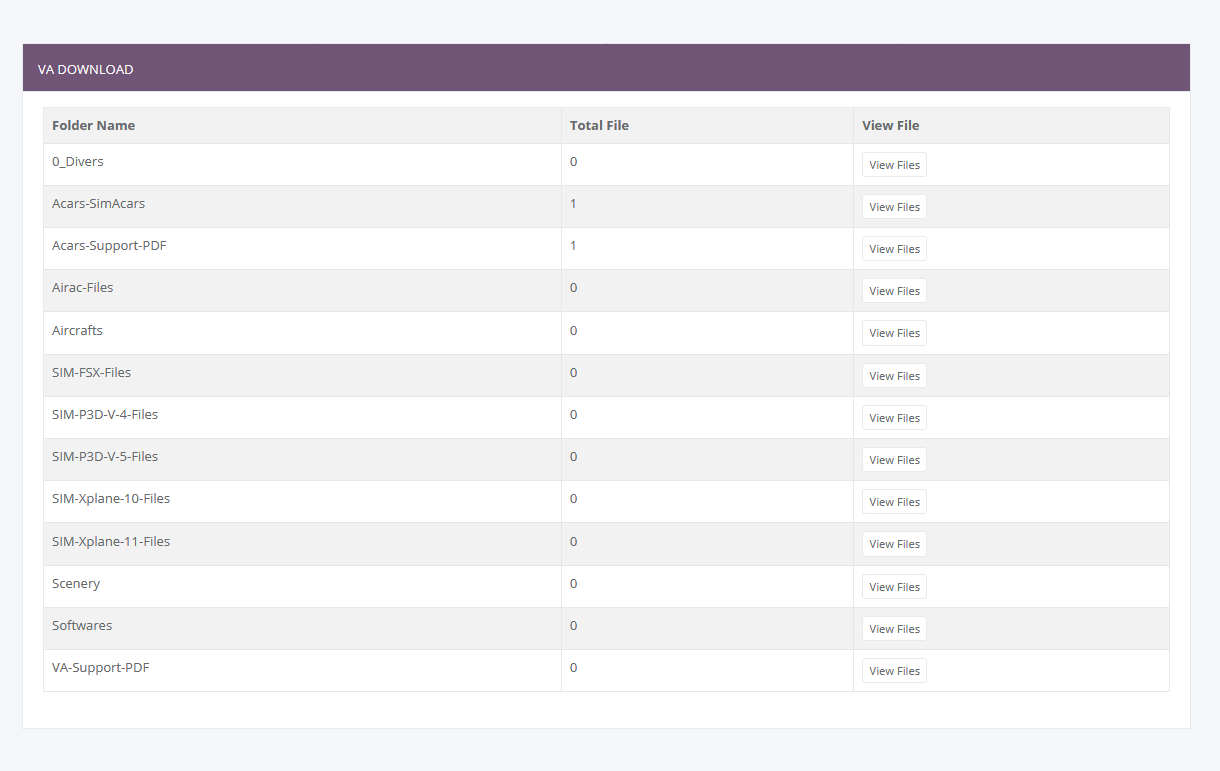This screenshot has height=771, width=1220.
Task: Click the total file count for Scenery
Action: [x=573, y=583]
